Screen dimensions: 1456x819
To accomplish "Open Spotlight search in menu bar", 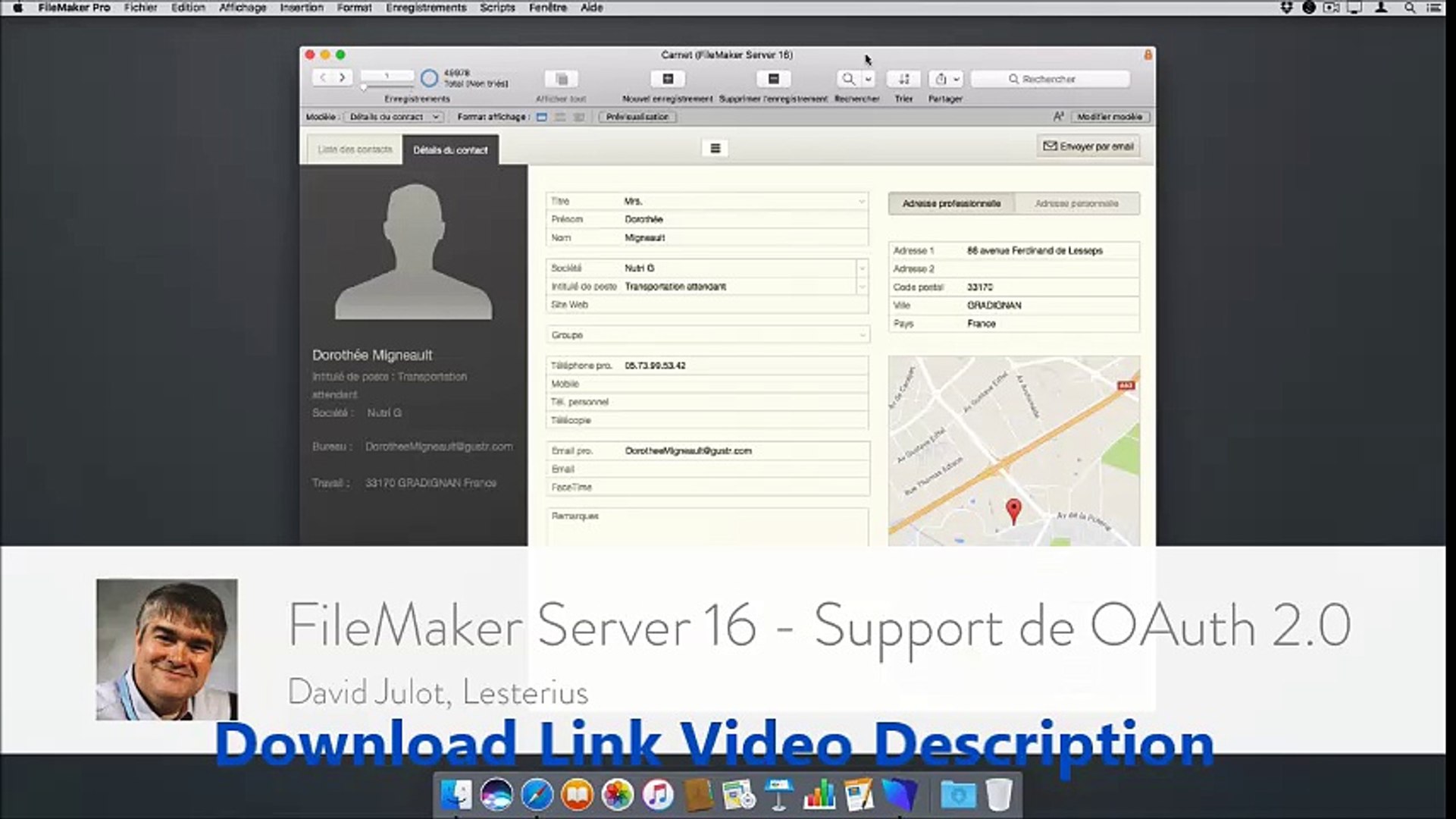I will 1410,8.
